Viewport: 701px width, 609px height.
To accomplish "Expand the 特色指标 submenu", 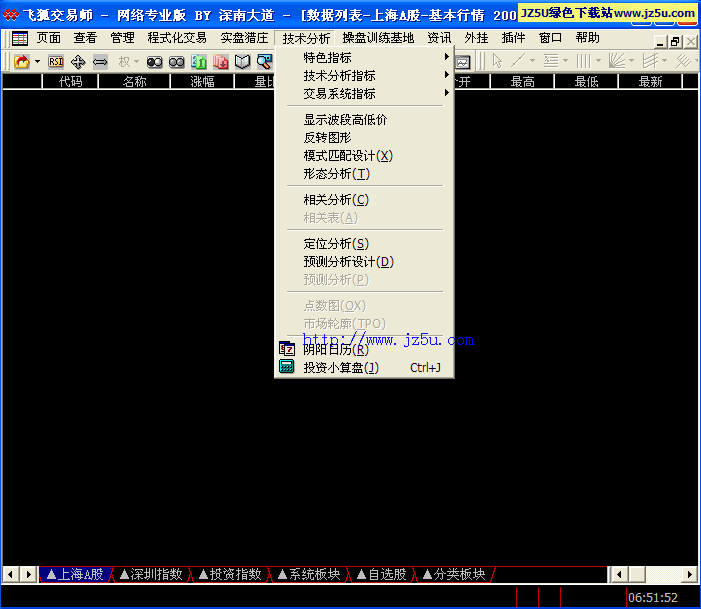I will tap(364, 58).
